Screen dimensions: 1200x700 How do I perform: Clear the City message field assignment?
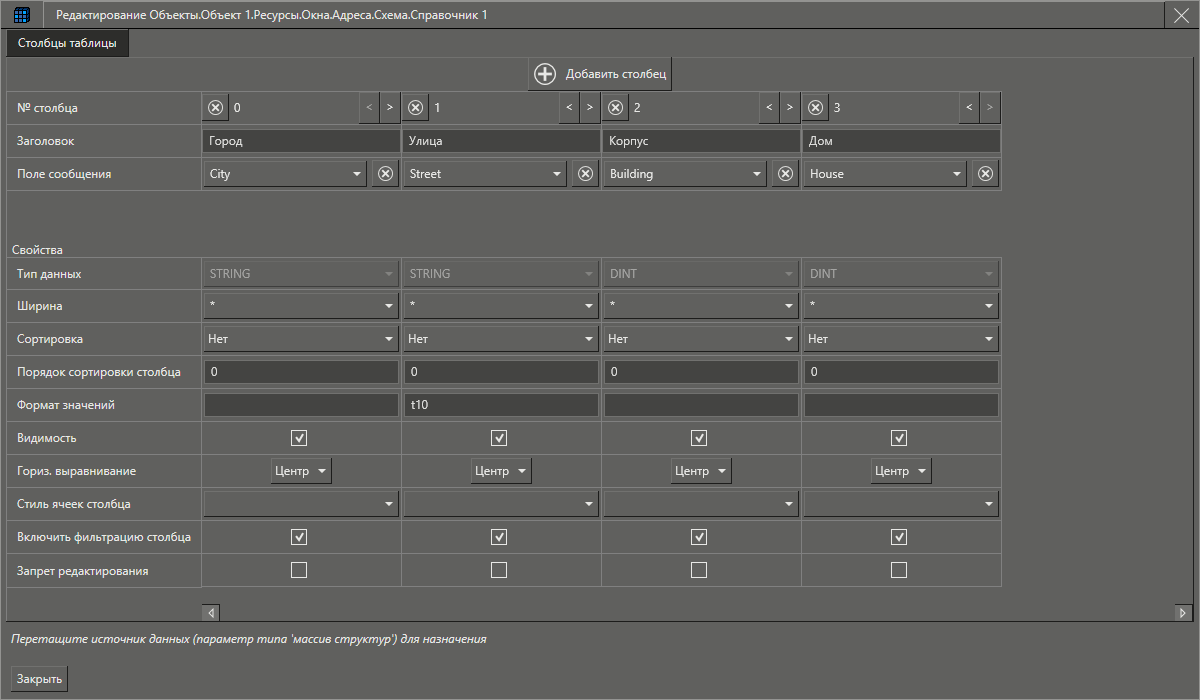385,174
